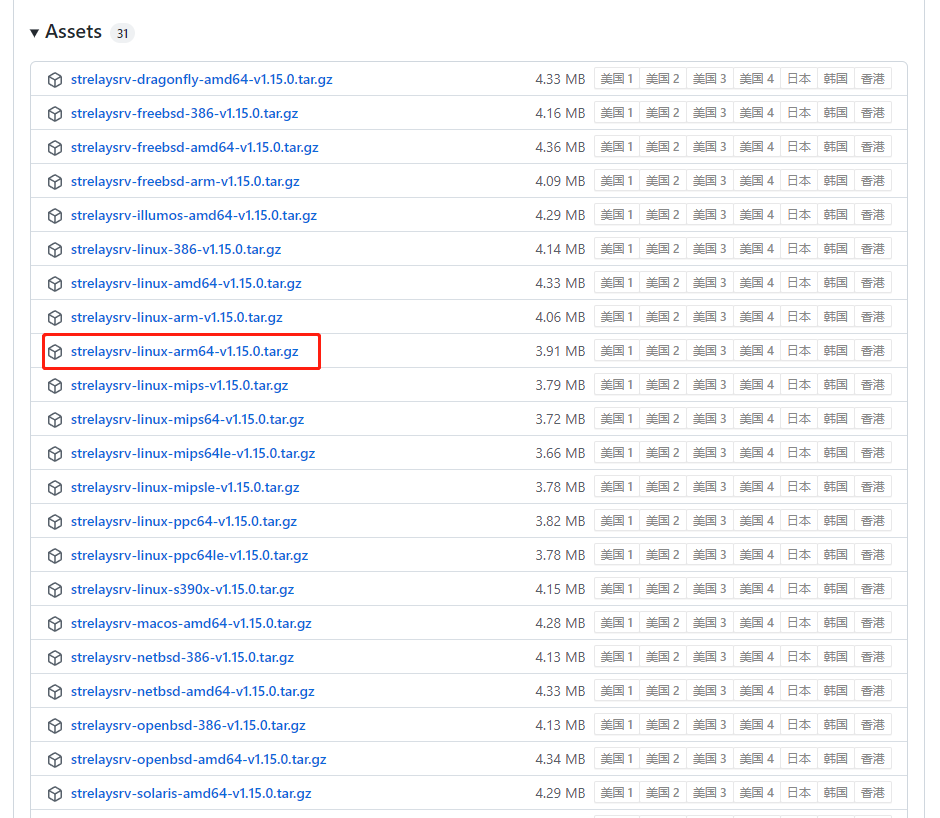Click the Assets count badge 31

(x=122, y=34)
